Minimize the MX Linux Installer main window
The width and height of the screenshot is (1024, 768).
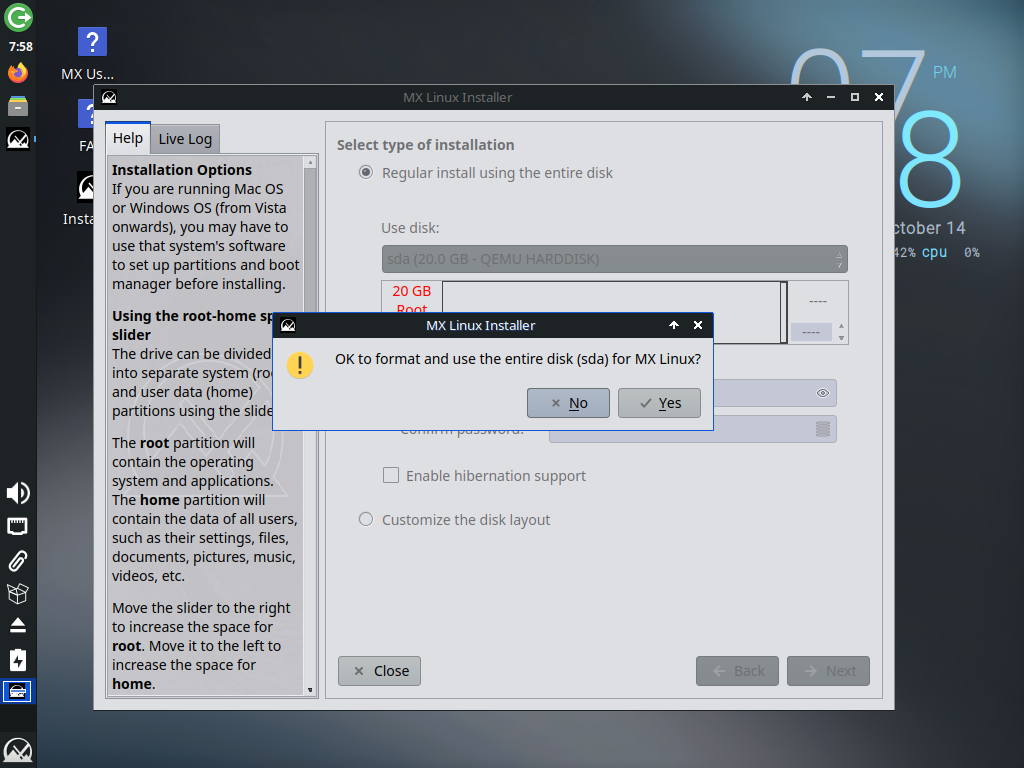(831, 97)
